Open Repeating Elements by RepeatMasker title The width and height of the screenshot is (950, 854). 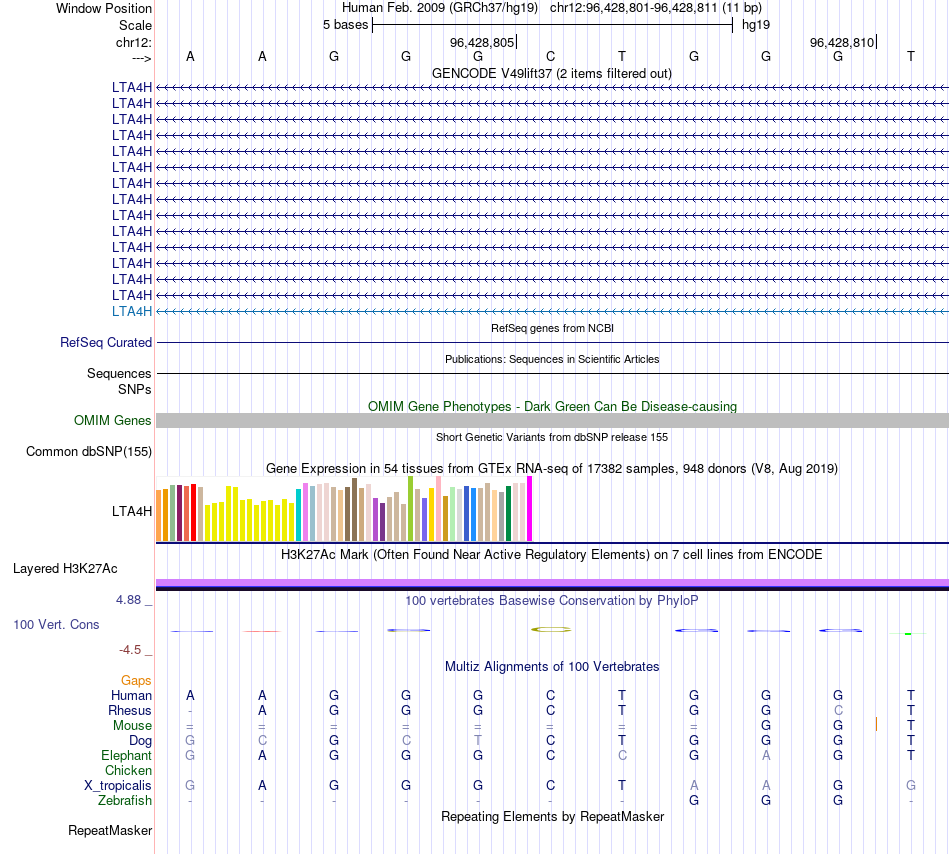(x=552, y=816)
